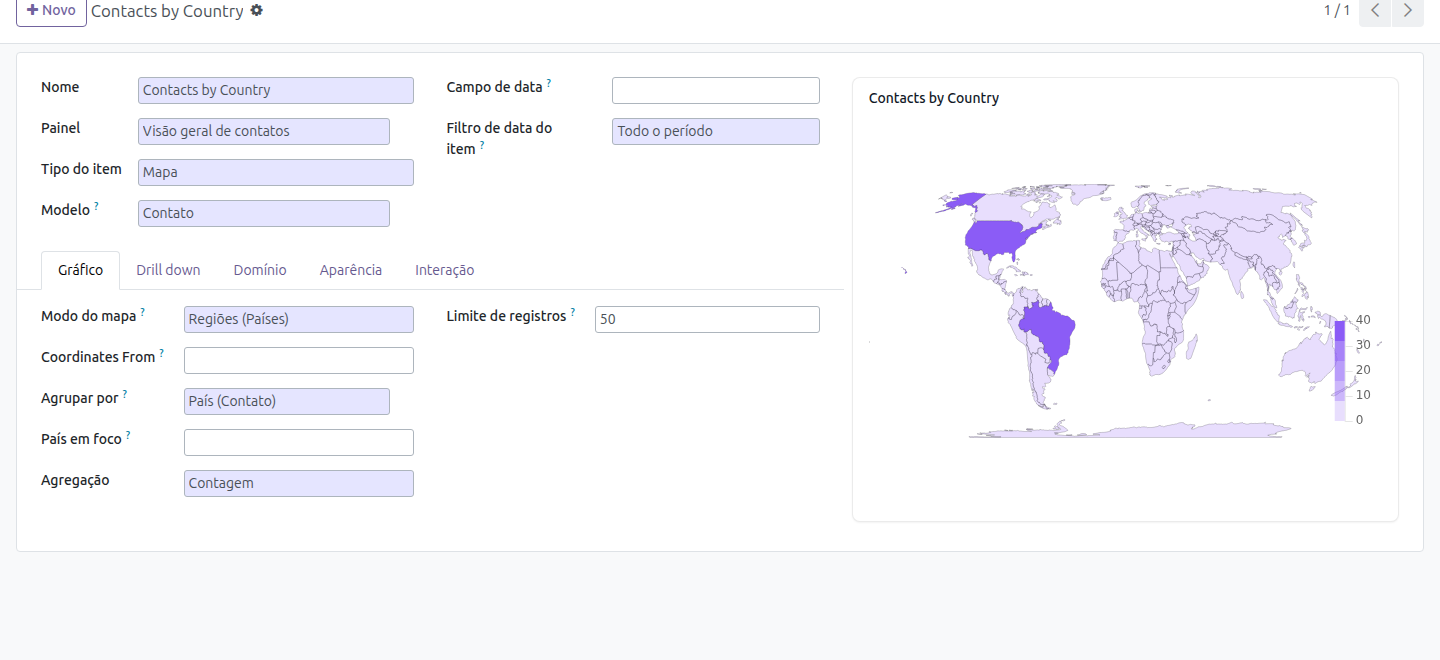Image resolution: width=1440 pixels, height=660 pixels.
Task: Open the Modelo selection field
Action: click(x=264, y=213)
